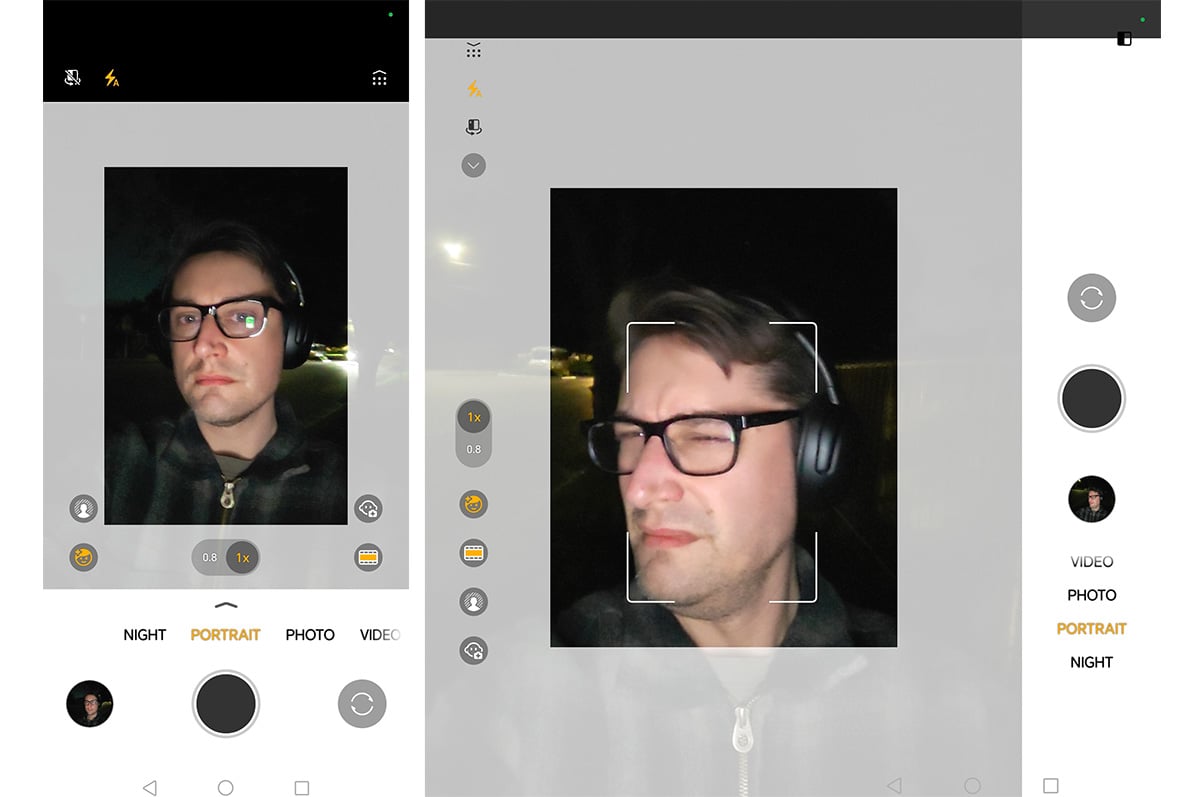Flip the camera using left screen switch icon
Image resolution: width=1200 pixels, height=797 pixels.
pyautogui.click(x=362, y=704)
